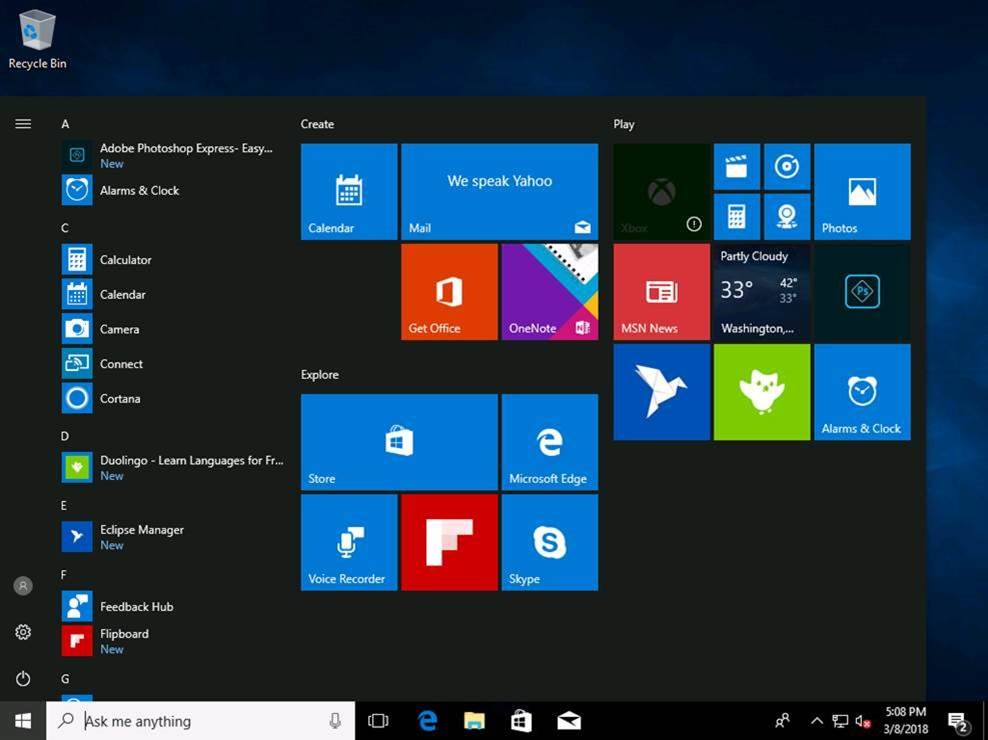Open Alarms & Clock in app list
The height and width of the screenshot is (740, 988).
coord(174,190)
